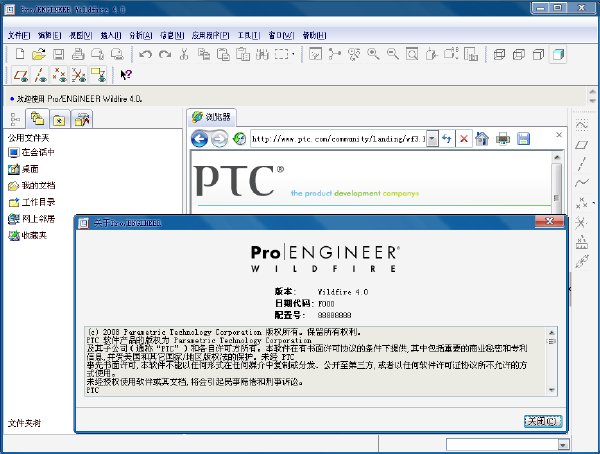This screenshot has width=600, height=454.
Task: Save the browser page with the disk icon
Action: pos(523,139)
